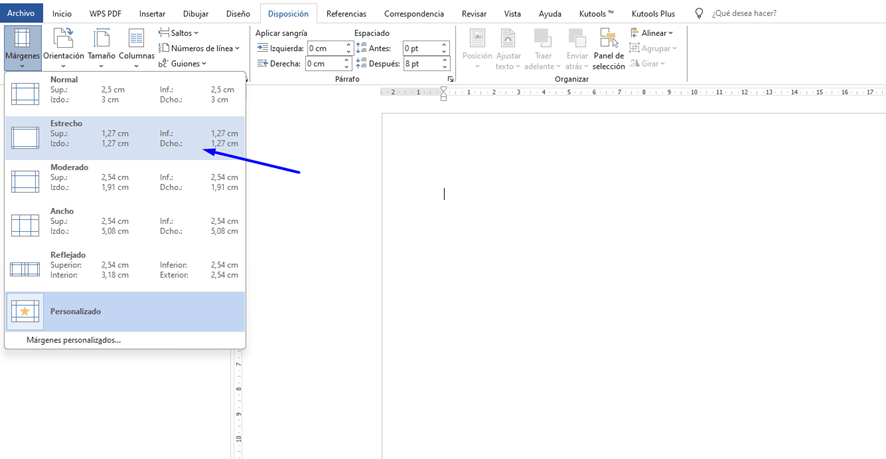Open the Guiones hyphenation dropdown
886x459 pixels.
pyautogui.click(x=185, y=63)
